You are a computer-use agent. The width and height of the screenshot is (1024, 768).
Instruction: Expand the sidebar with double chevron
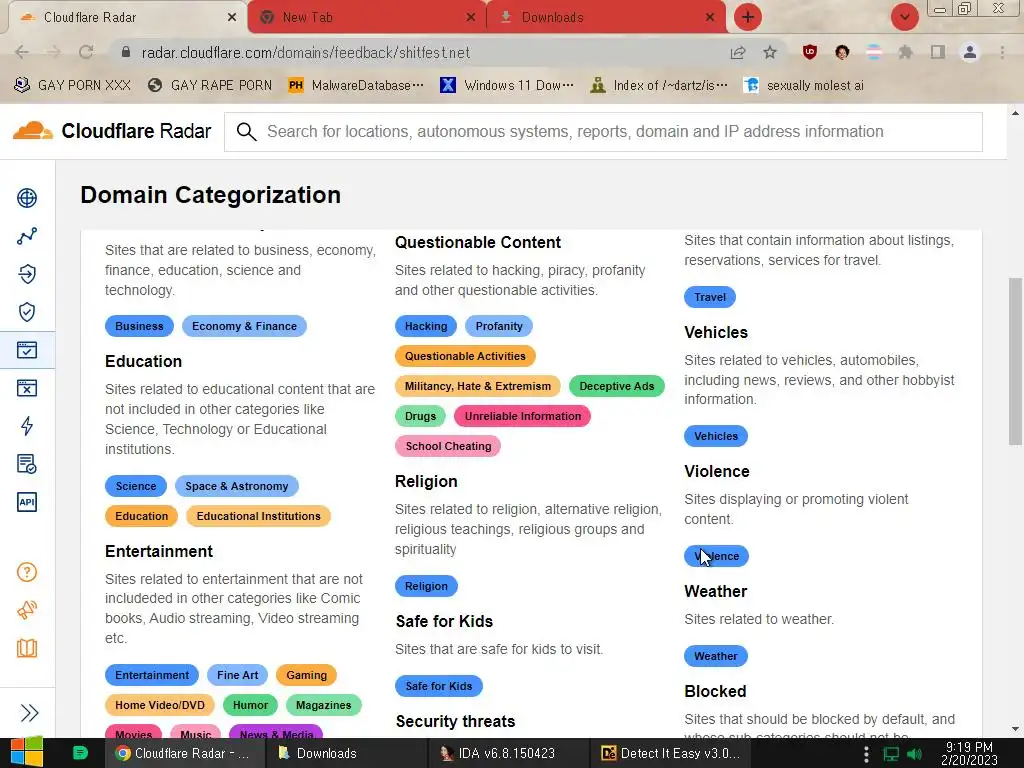[x=29, y=712]
